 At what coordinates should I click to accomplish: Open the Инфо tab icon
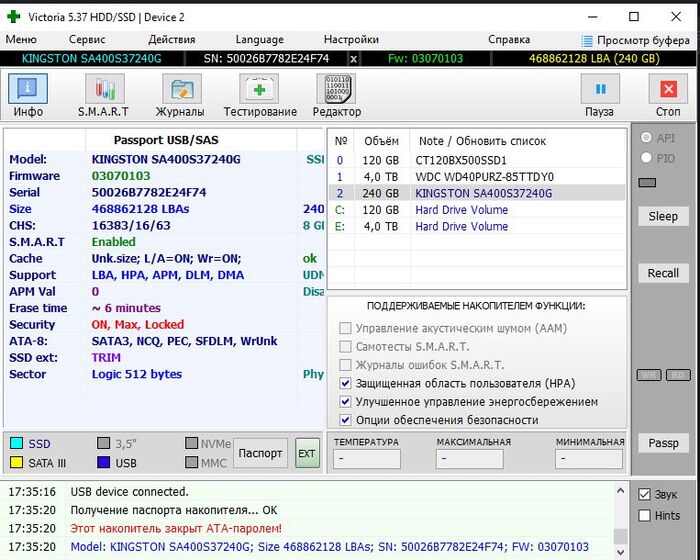coord(28,89)
